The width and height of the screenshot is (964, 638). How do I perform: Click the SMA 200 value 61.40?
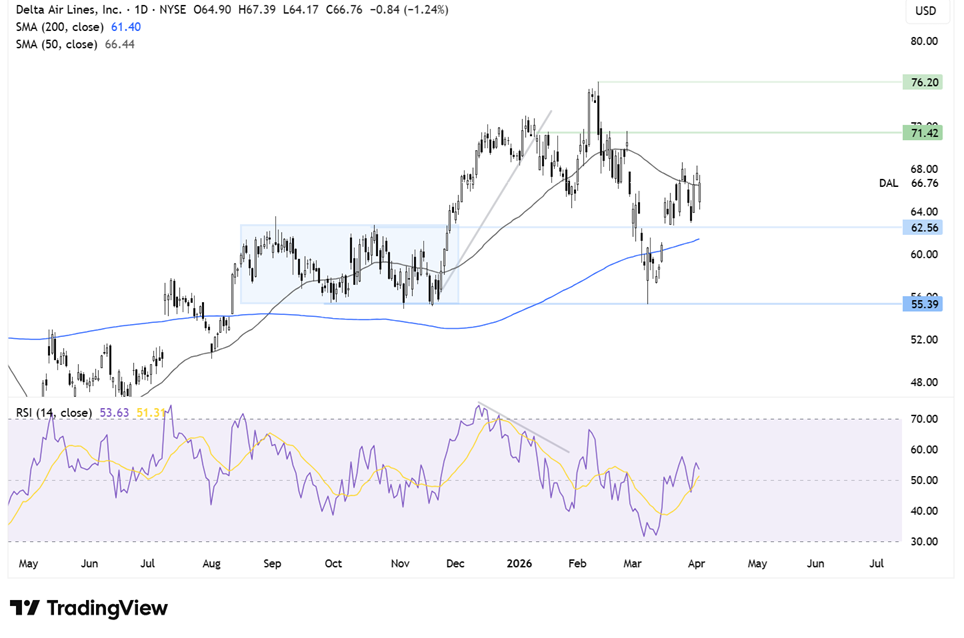[x=126, y=27]
